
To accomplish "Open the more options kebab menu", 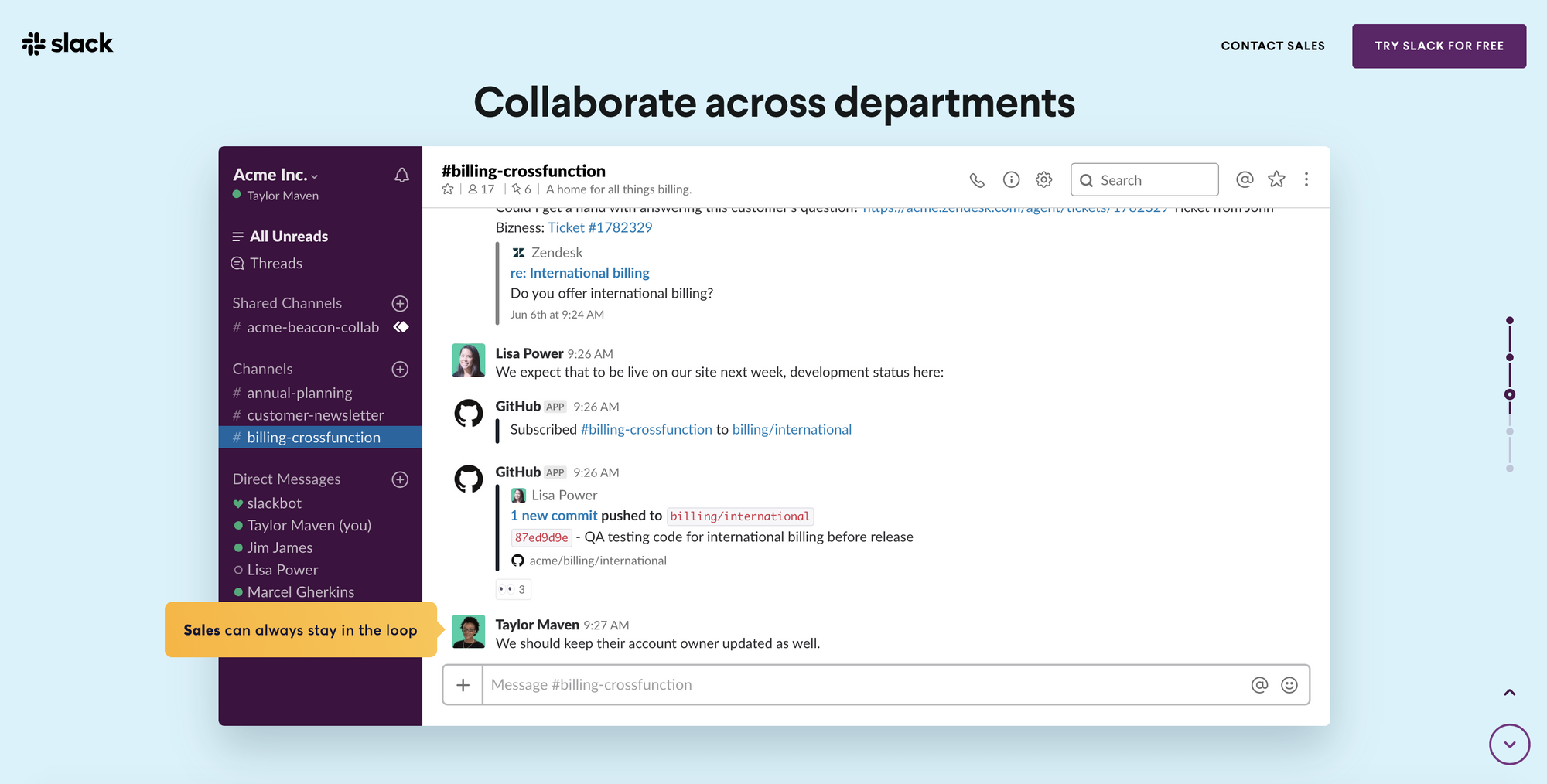I will point(1306,179).
